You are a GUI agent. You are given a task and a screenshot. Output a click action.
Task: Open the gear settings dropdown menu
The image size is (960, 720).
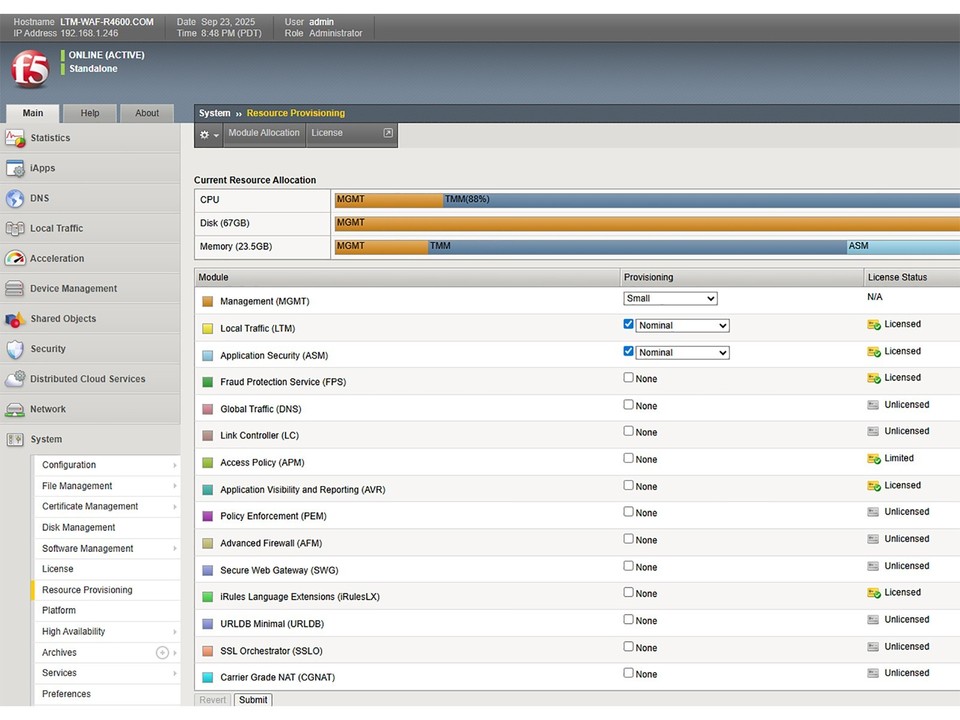point(209,134)
